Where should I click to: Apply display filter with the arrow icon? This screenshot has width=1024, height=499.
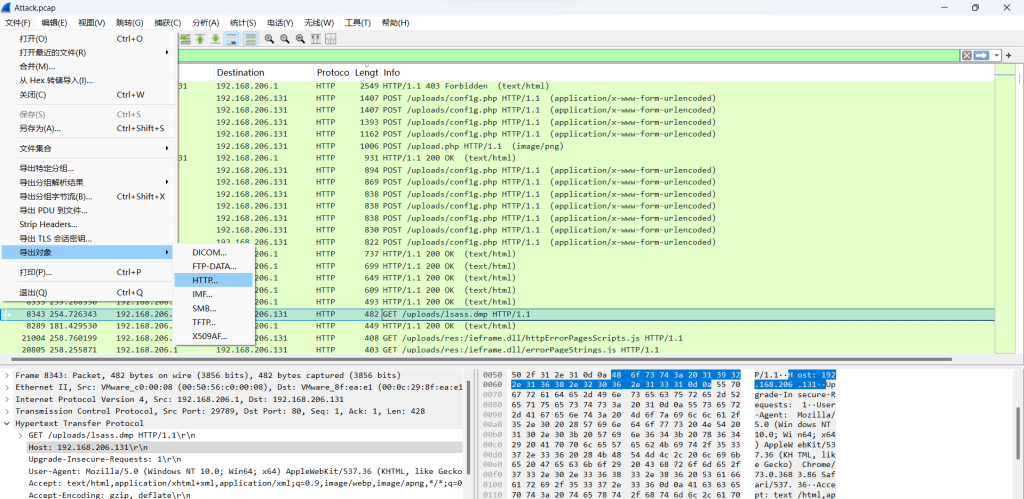tap(981, 55)
